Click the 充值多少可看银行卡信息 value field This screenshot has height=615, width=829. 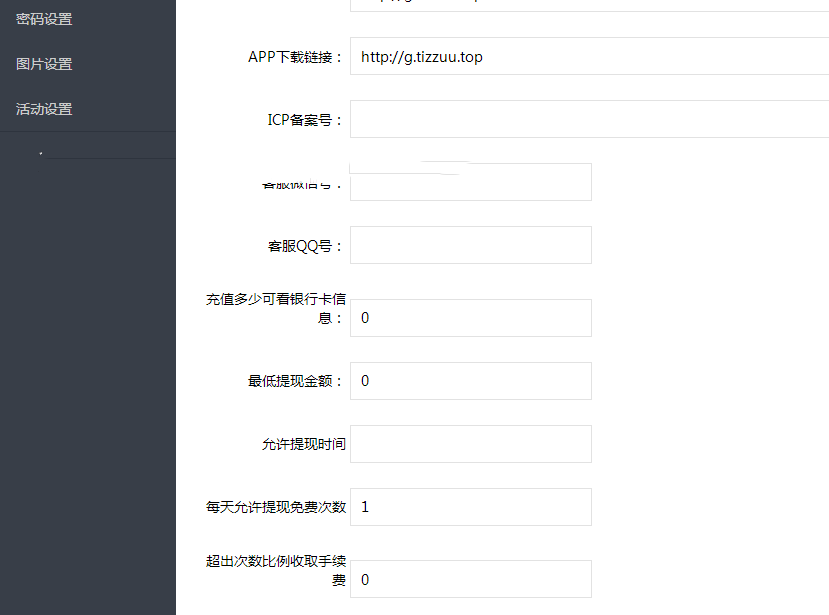470,318
